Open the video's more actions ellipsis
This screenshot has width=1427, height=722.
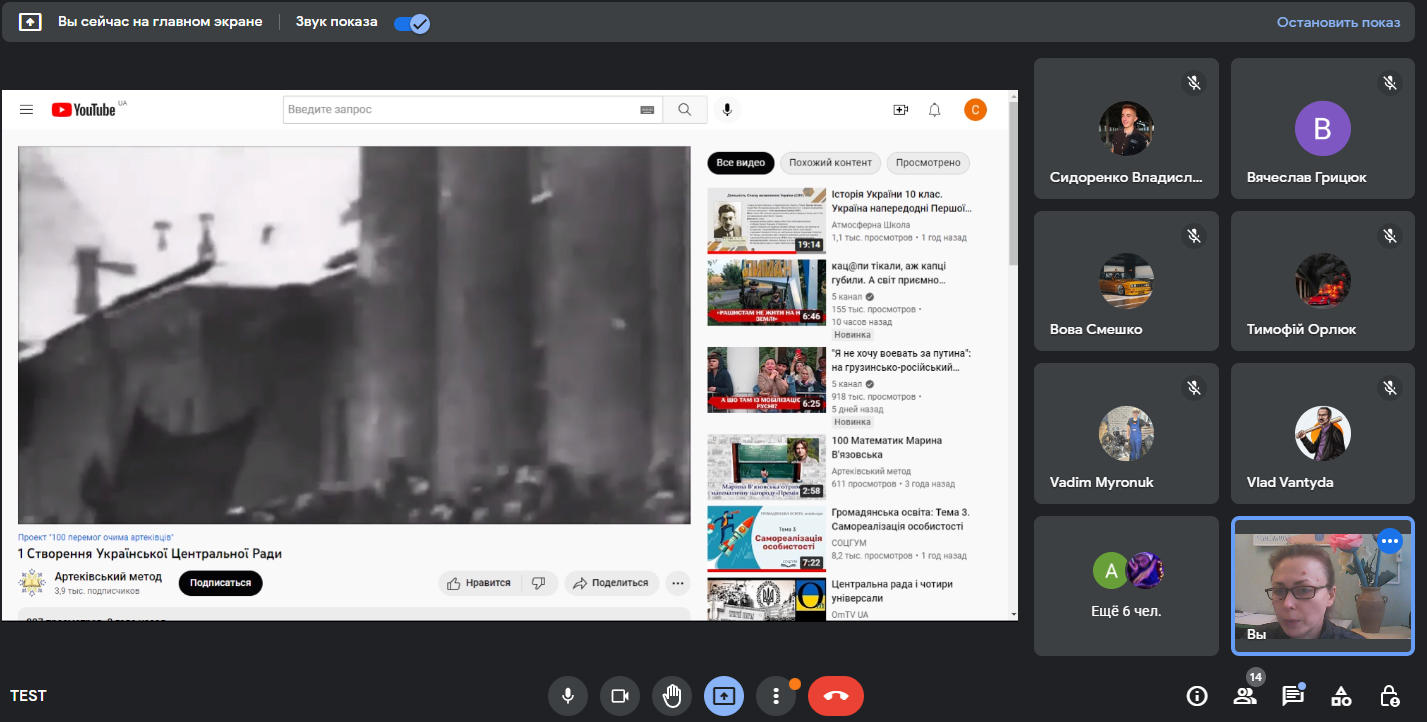[678, 583]
